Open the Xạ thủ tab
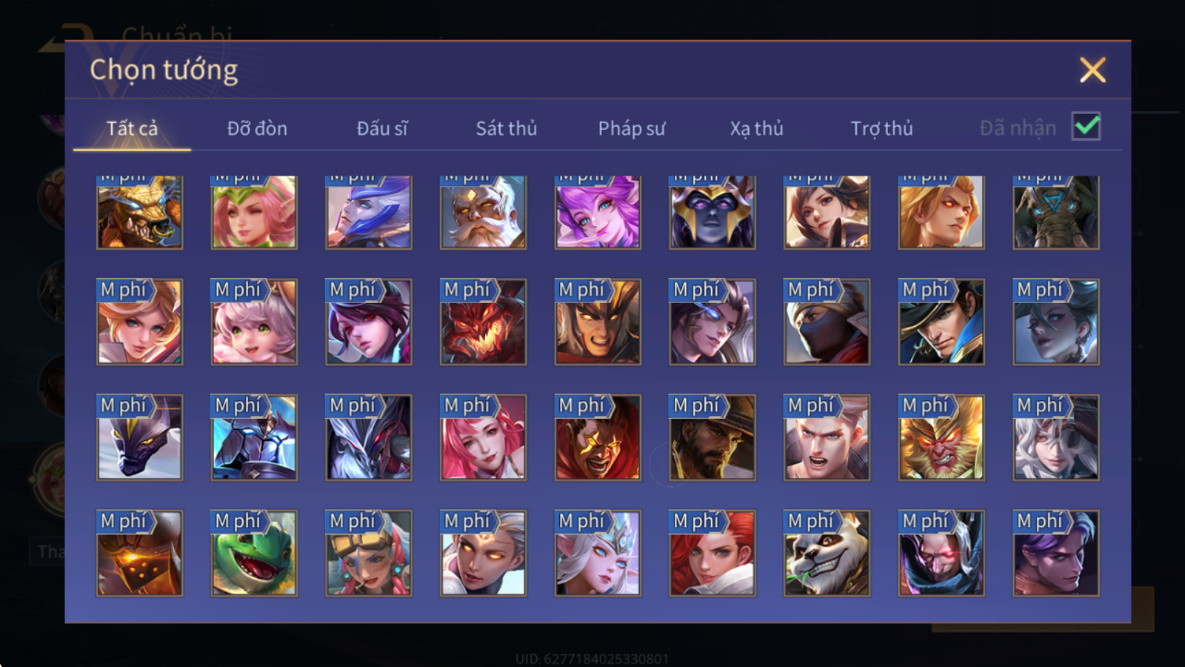This screenshot has height=667, width=1185. (x=756, y=128)
